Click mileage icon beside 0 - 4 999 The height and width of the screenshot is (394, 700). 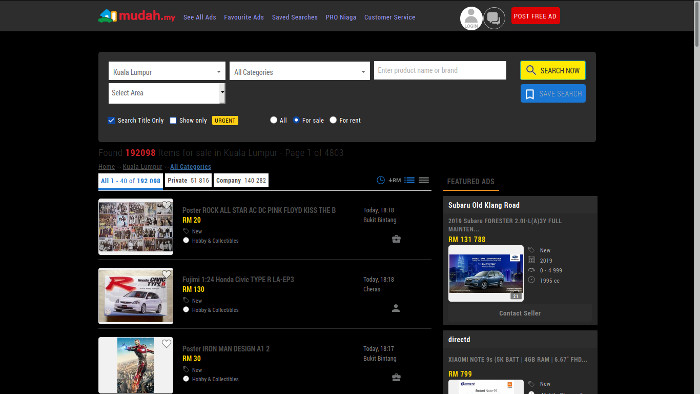coord(531,270)
